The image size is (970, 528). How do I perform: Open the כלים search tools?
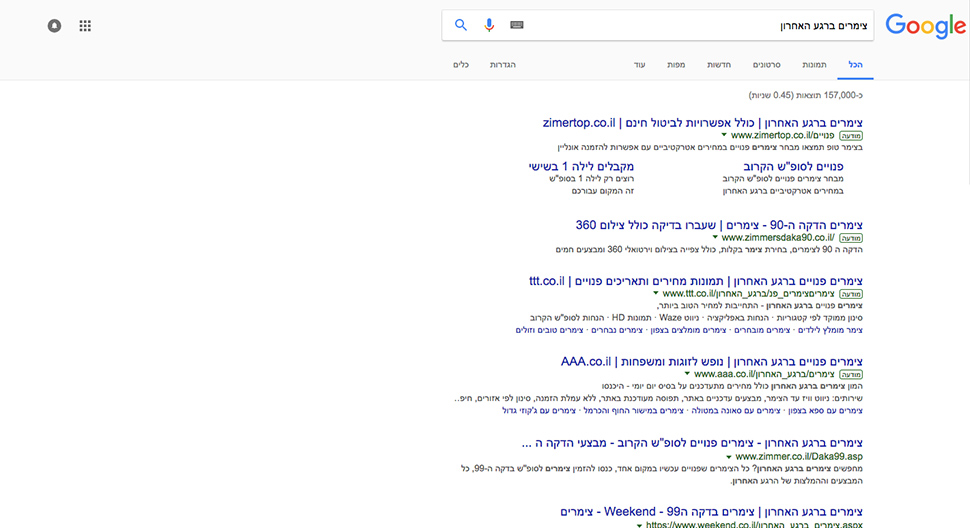point(461,65)
